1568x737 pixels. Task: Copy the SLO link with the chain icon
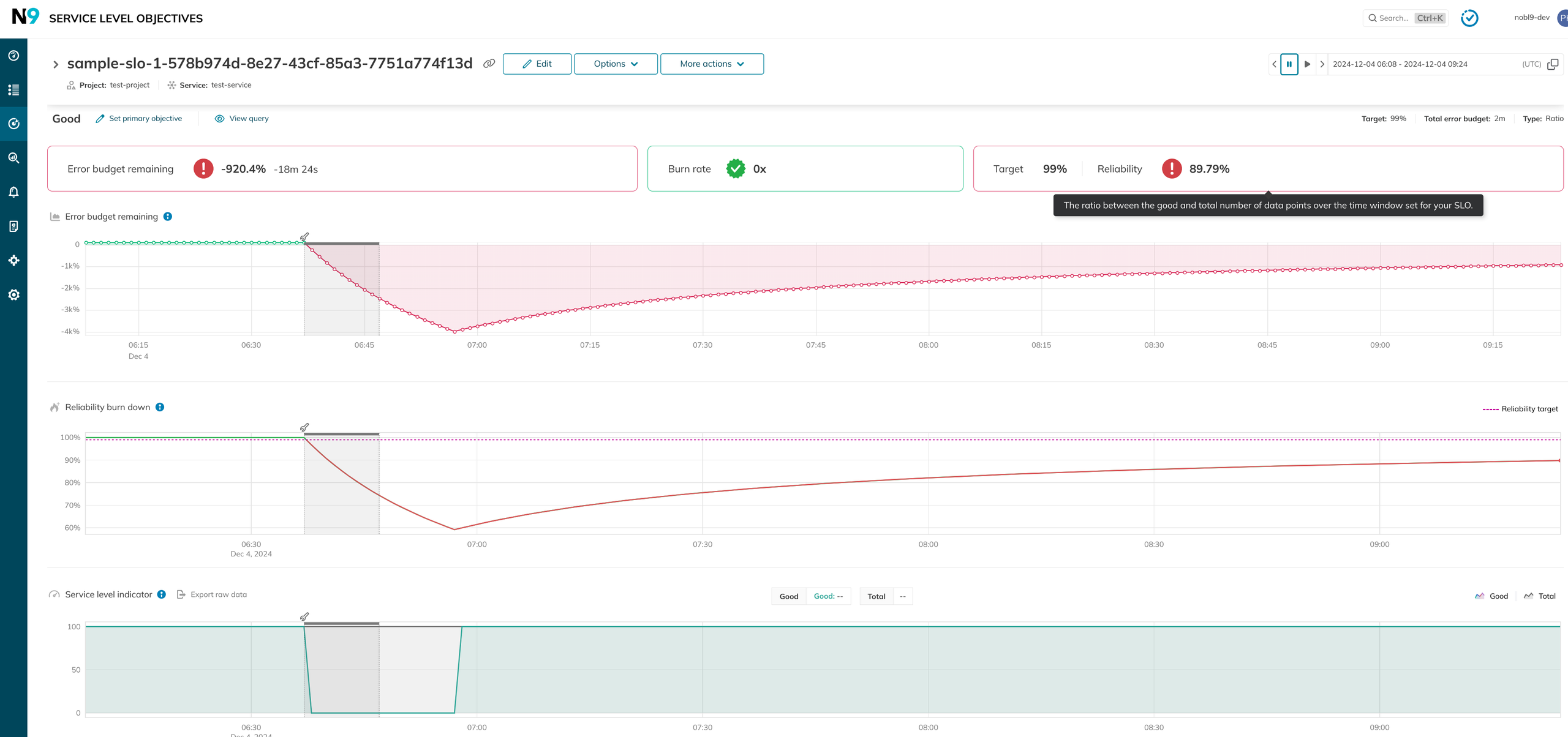pyautogui.click(x=489, y=64)
